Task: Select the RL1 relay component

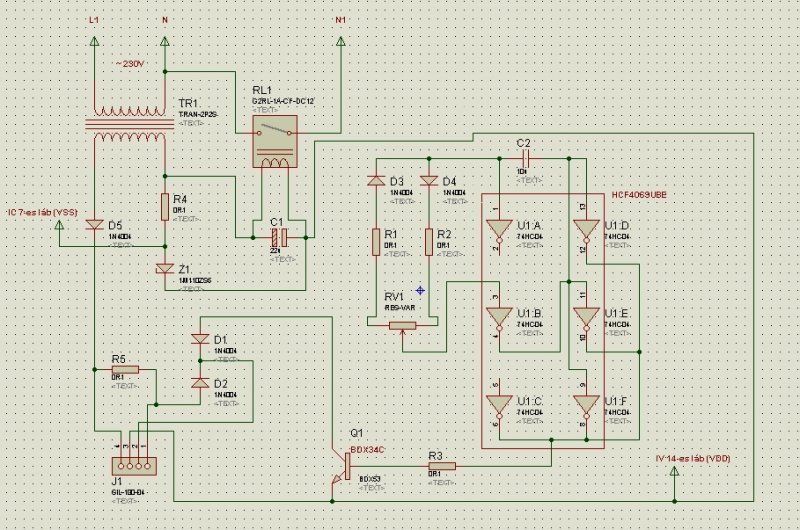Action: [275, 141]
